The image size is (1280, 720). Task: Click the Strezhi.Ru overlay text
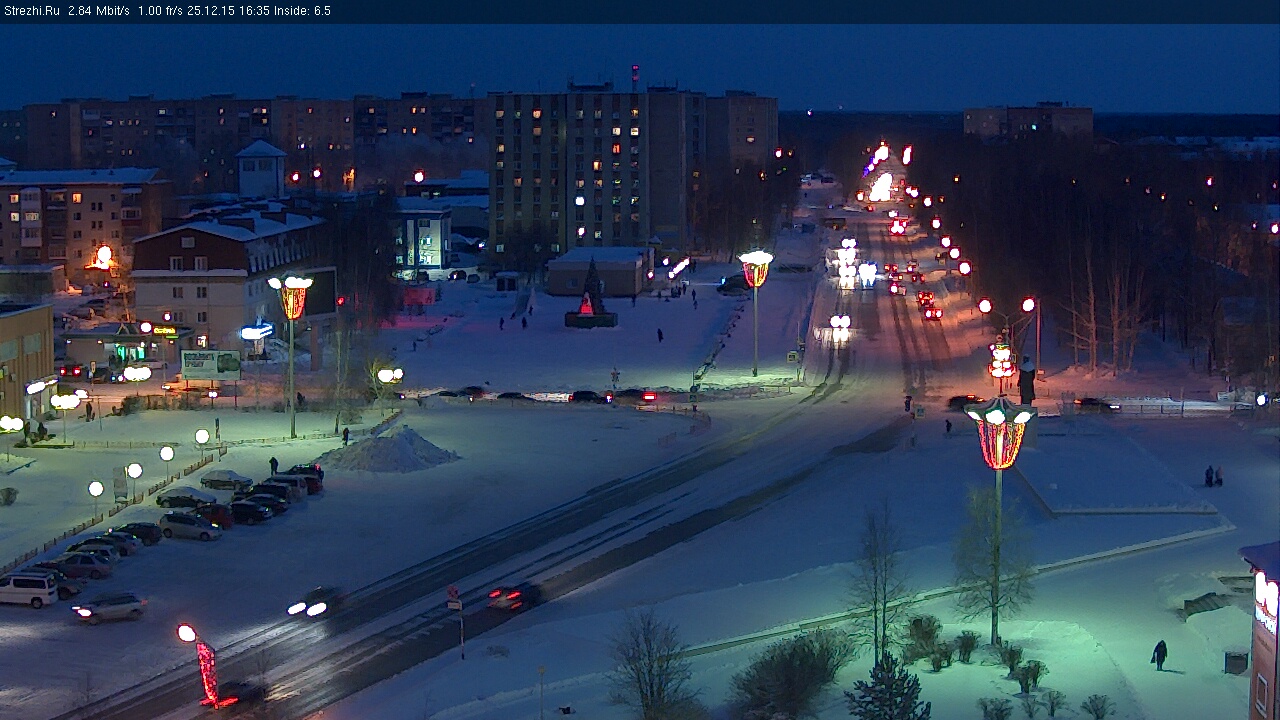tap(31, 11)
